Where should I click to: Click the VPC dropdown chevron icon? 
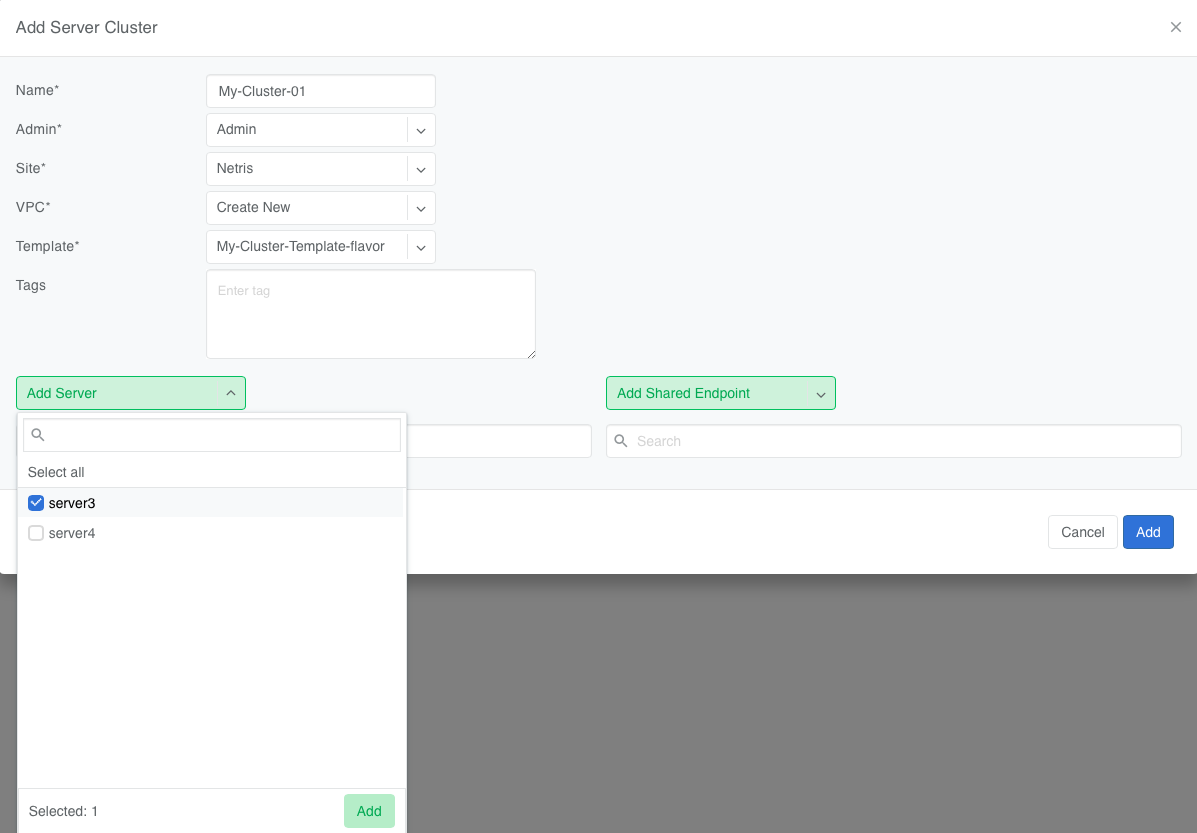point(421,208)
